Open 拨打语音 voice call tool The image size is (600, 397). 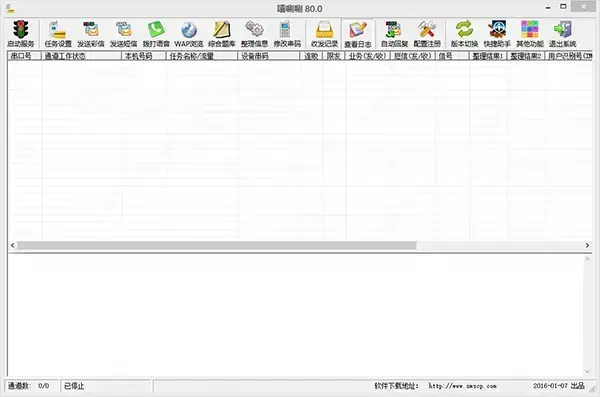point(156,34)
